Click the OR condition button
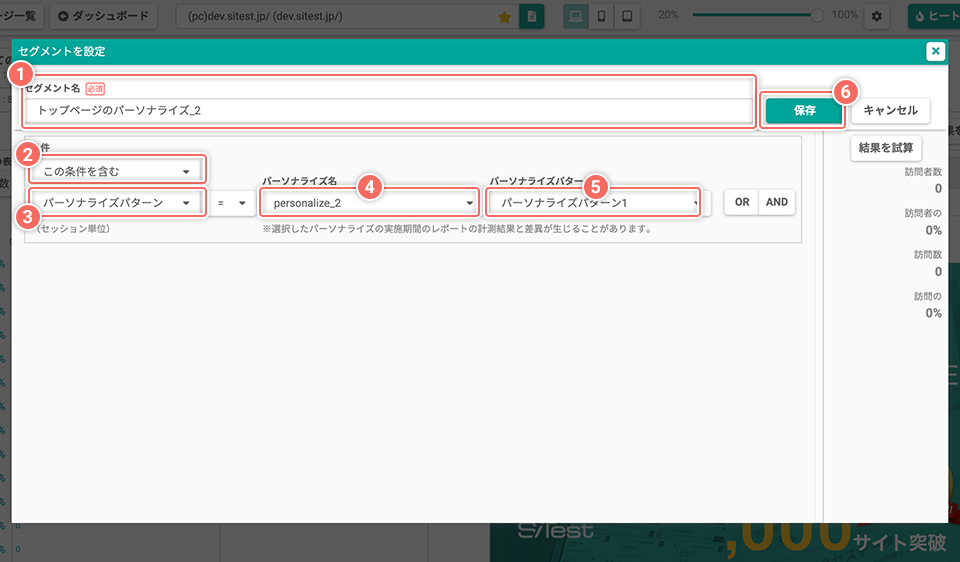Screen dimensions: 960x562 [x=741, y=202]
